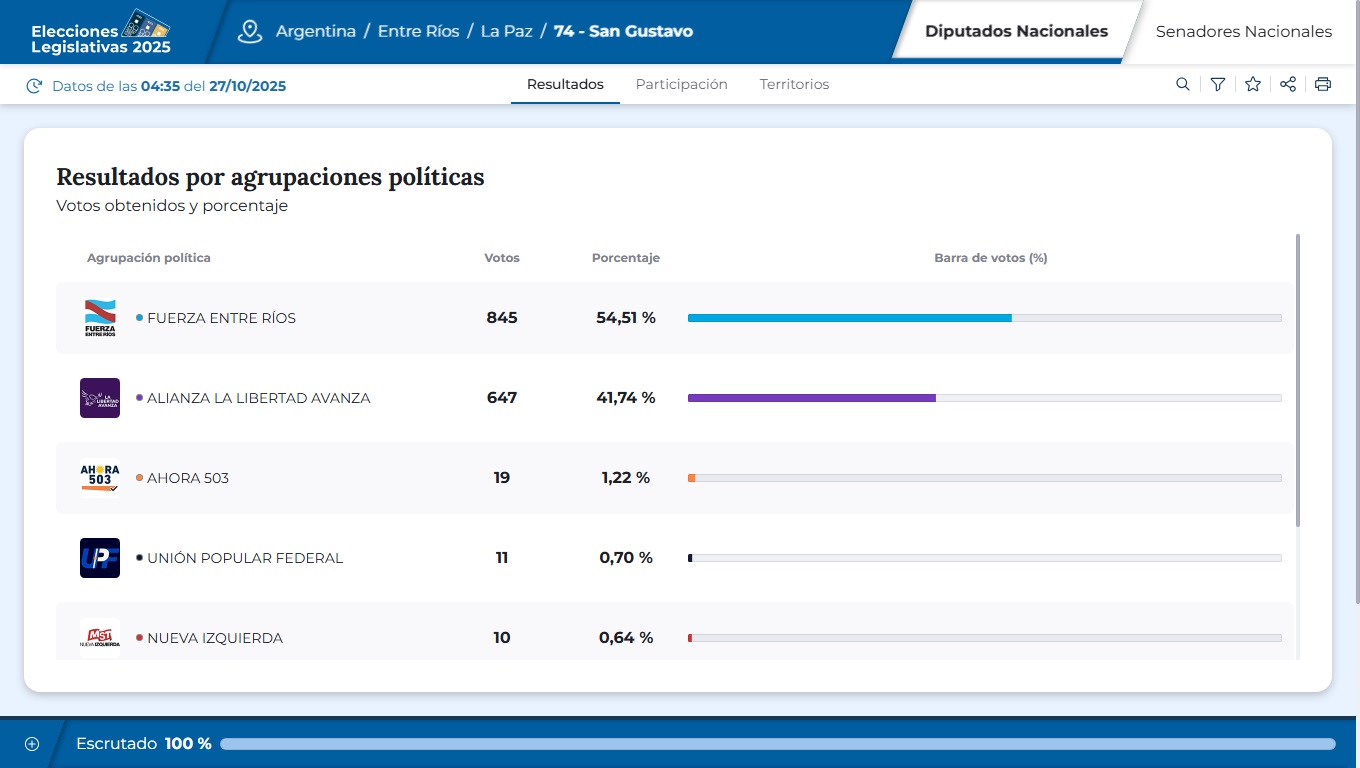The height and width of the screenshot is (768, 1360).
Task: Select the ALIANZA LA LIBERTAD AVANZA logo
Action: [x=99, y=397]
